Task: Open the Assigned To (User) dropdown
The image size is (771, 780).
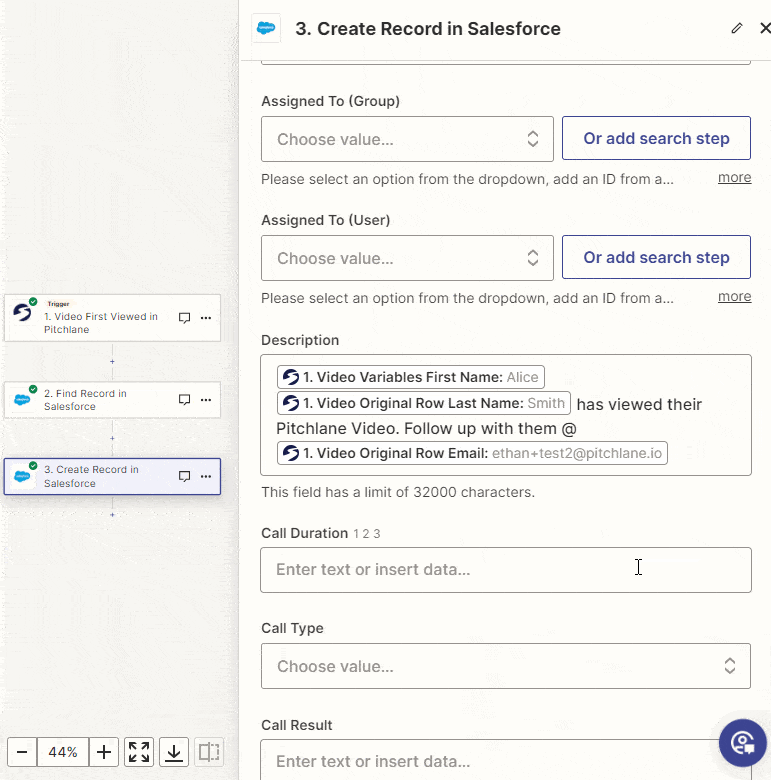Action: coord(407,258)
